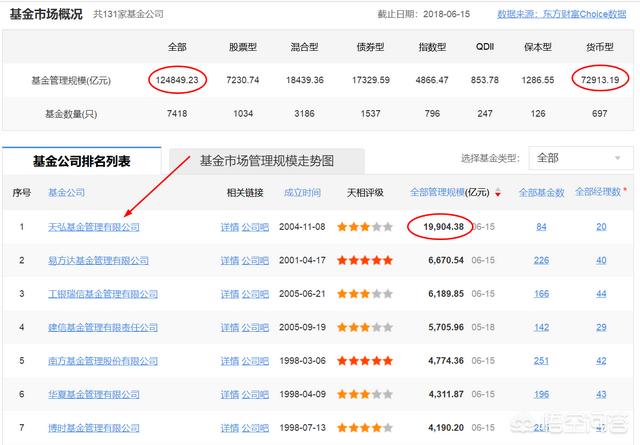Image resolution: width=640 pixels, height=445 pixels.
Task: Click manager count 44 for 工银瑞信
Action: pos(601,294)
